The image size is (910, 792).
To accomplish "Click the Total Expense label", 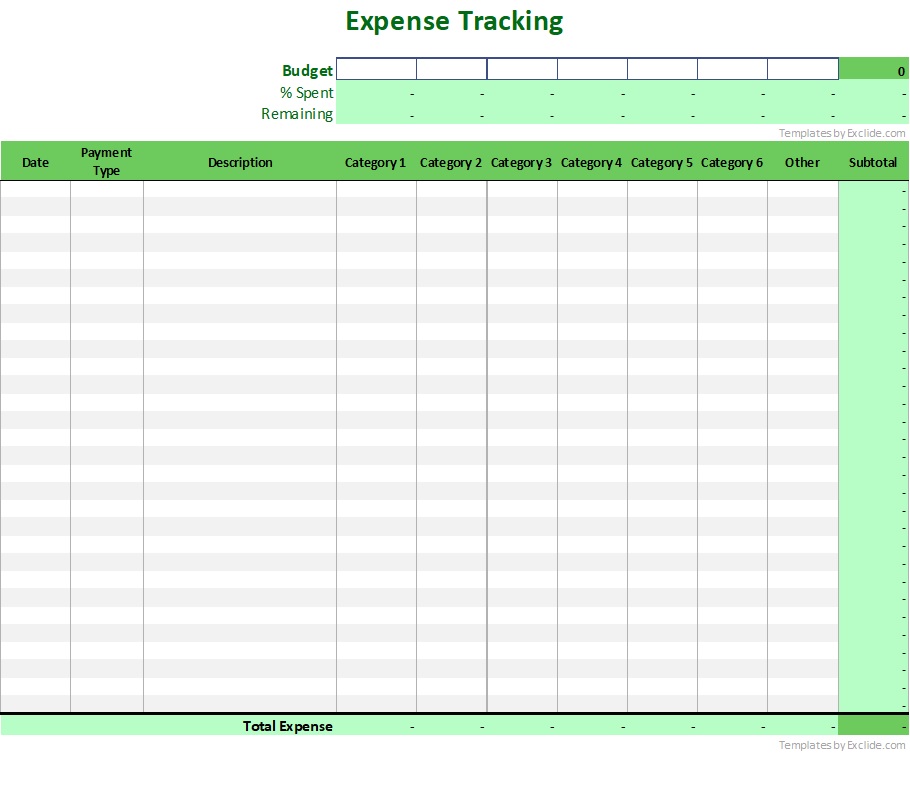I will pyautogui.click(x=287, y=726).
